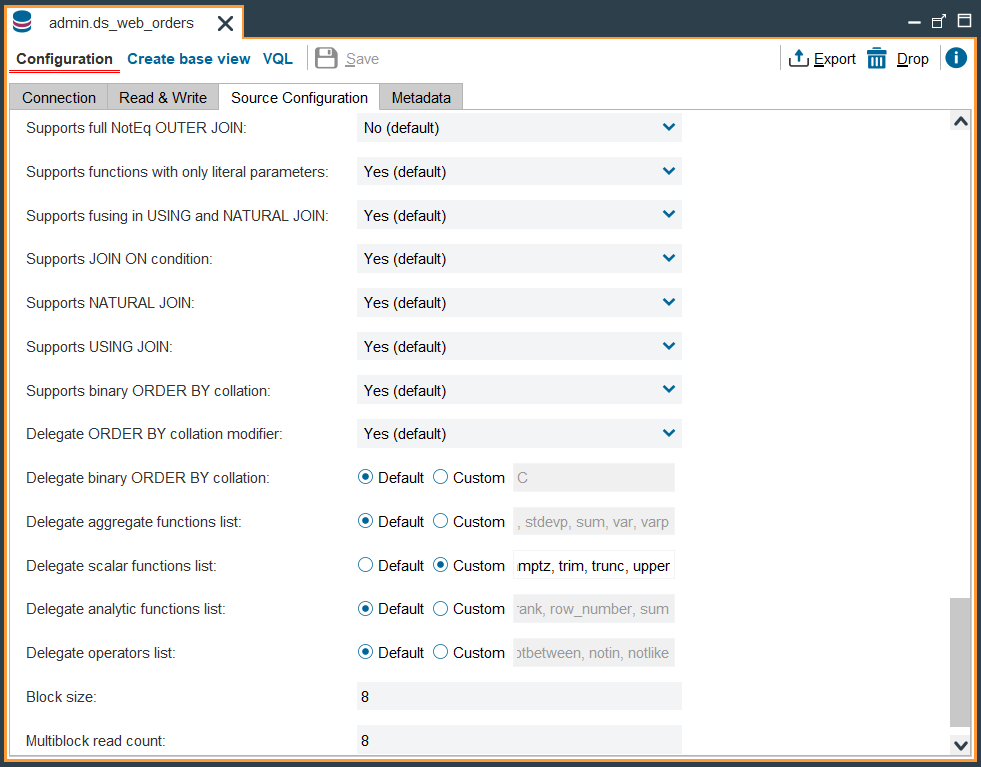Screen dimensions: 981x767
Task: Click Create base view link
Action: click(188, 59)
